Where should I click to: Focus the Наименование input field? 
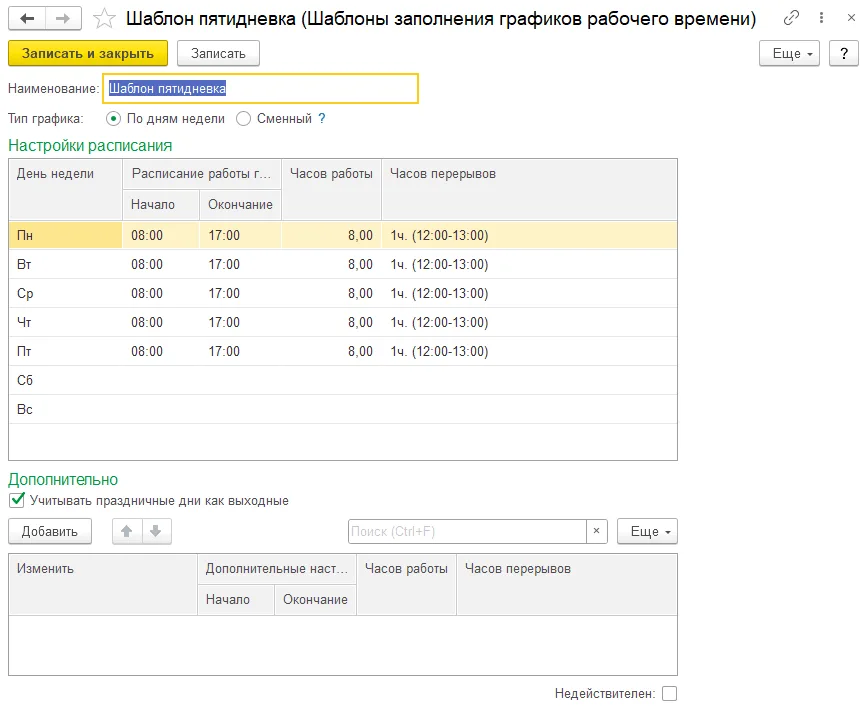pyautogui.click(x=260, y=88)
